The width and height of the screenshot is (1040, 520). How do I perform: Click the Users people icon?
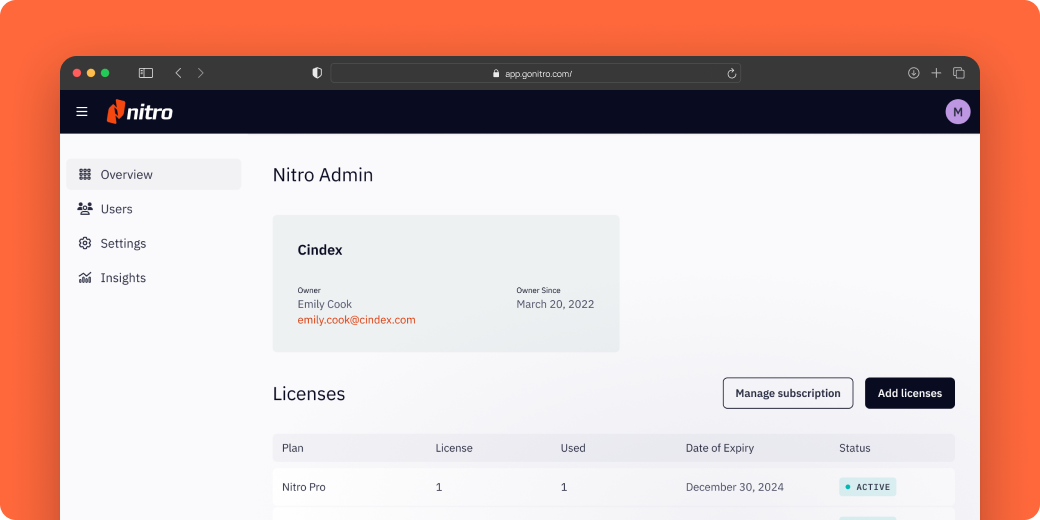pos(85,209)
